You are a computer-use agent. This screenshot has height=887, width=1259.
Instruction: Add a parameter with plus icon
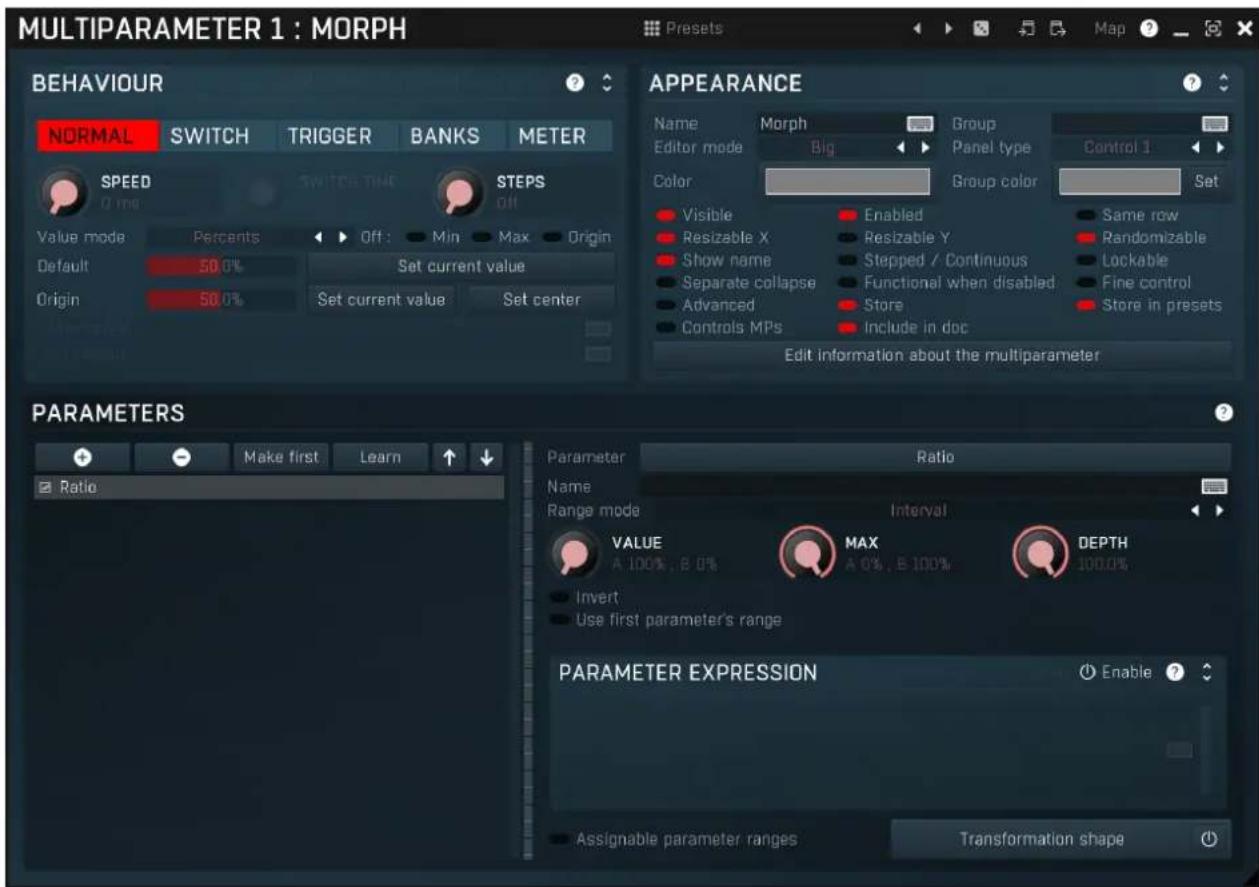point(82,457)
